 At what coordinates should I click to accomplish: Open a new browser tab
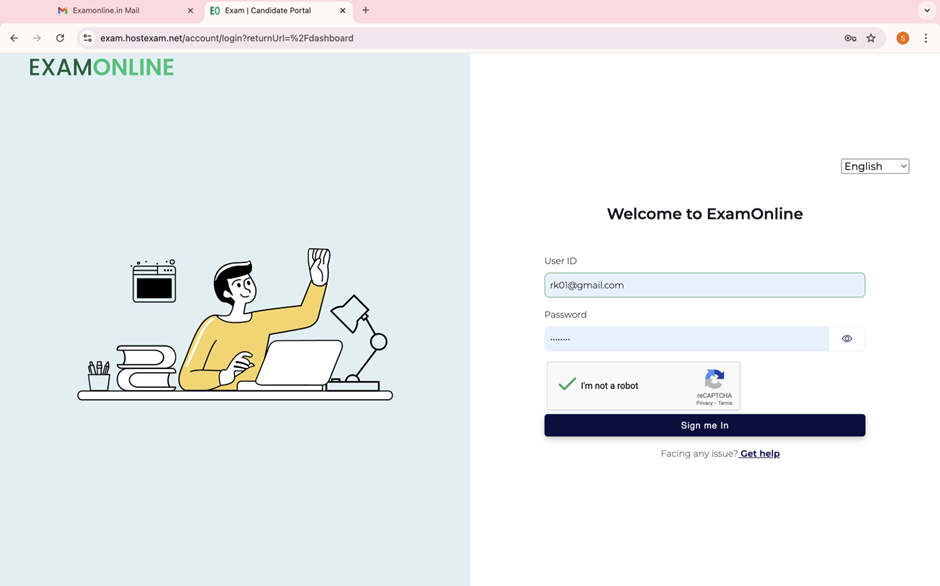366,11
